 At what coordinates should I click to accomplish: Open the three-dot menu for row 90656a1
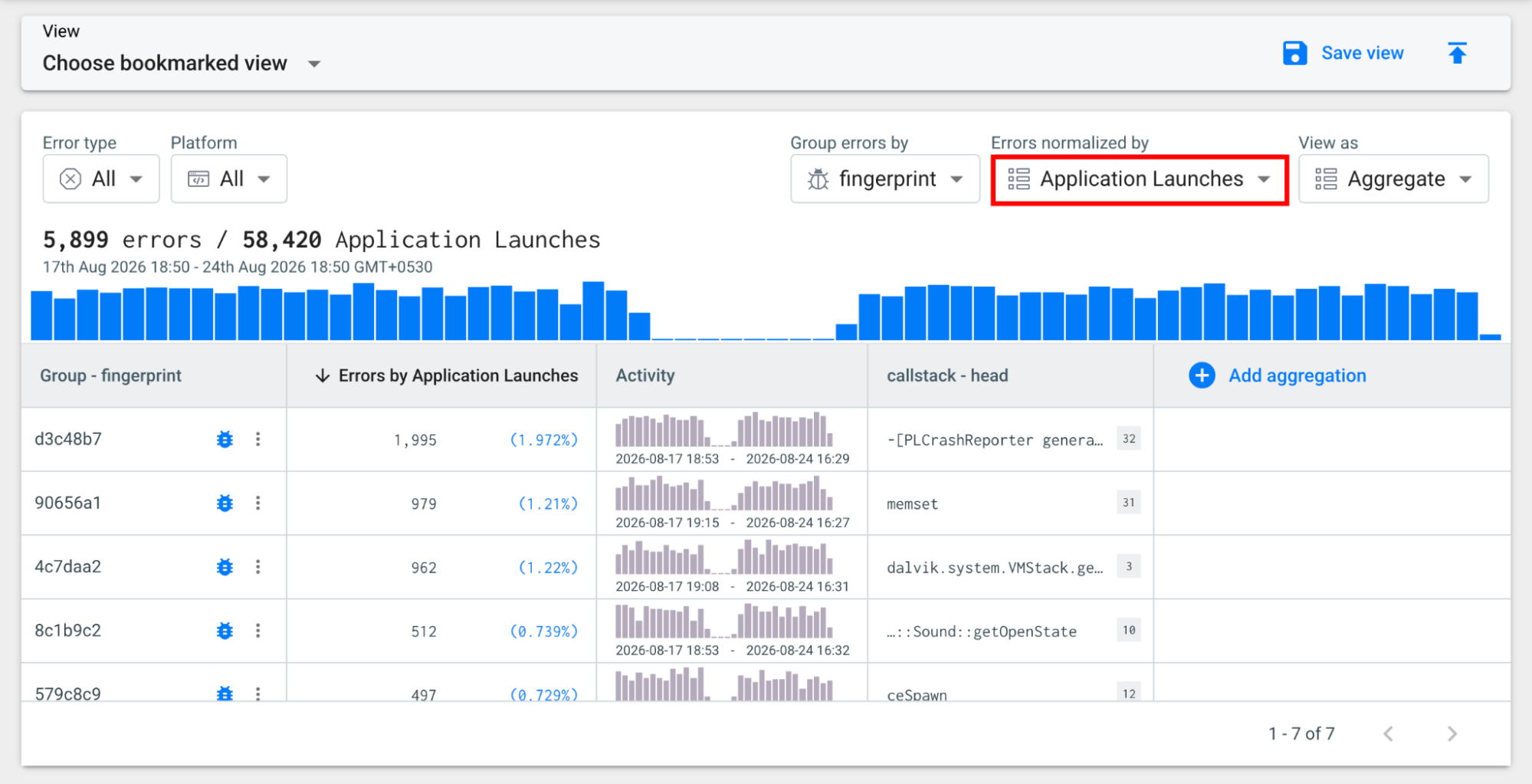[258, 503]
